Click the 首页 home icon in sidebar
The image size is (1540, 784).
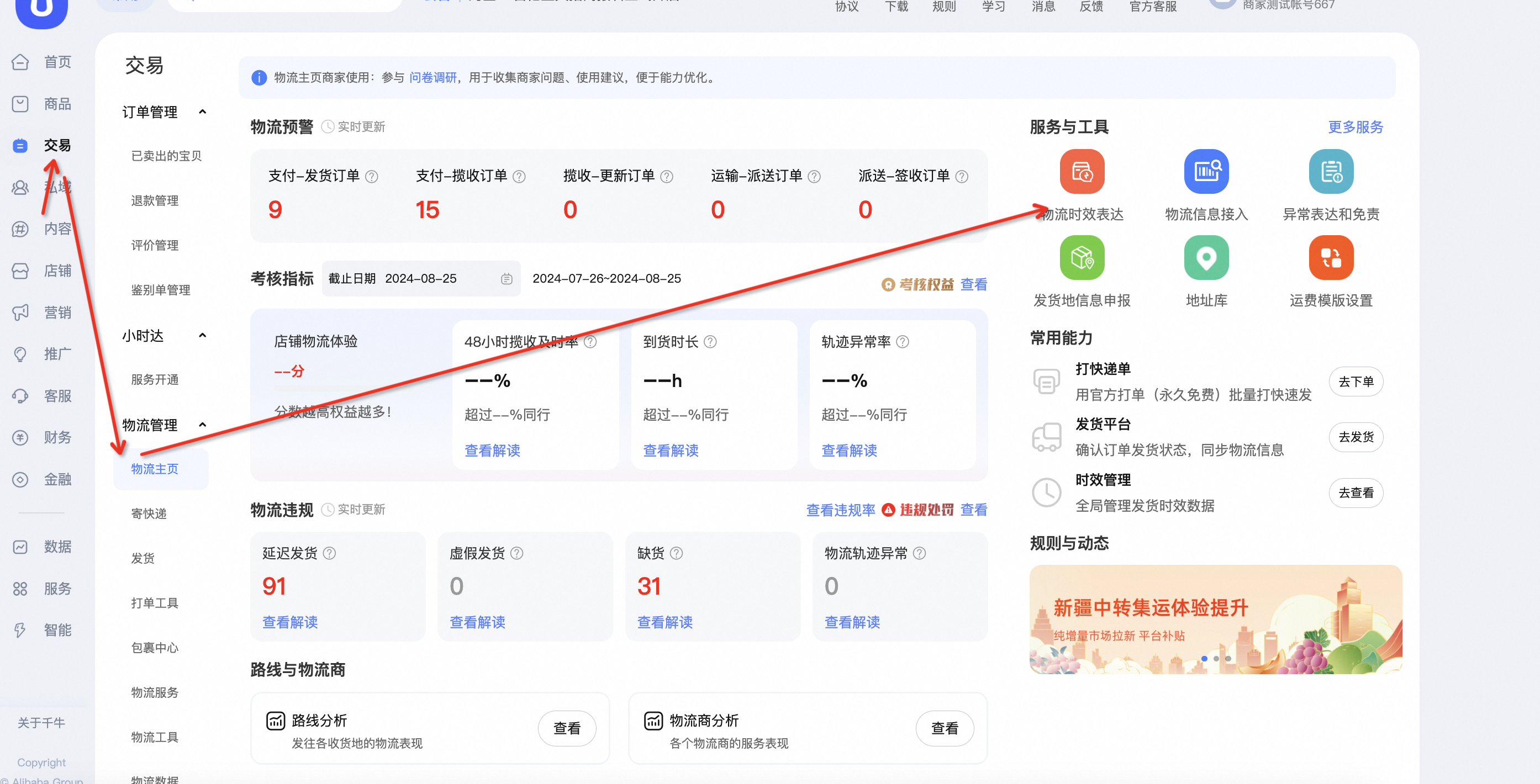20,62
